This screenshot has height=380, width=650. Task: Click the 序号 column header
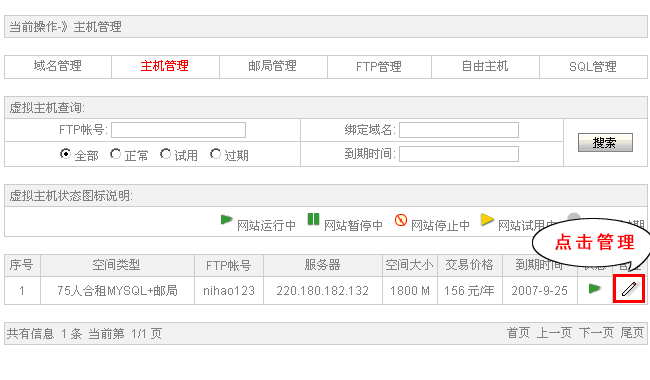[x=22, y=265]
